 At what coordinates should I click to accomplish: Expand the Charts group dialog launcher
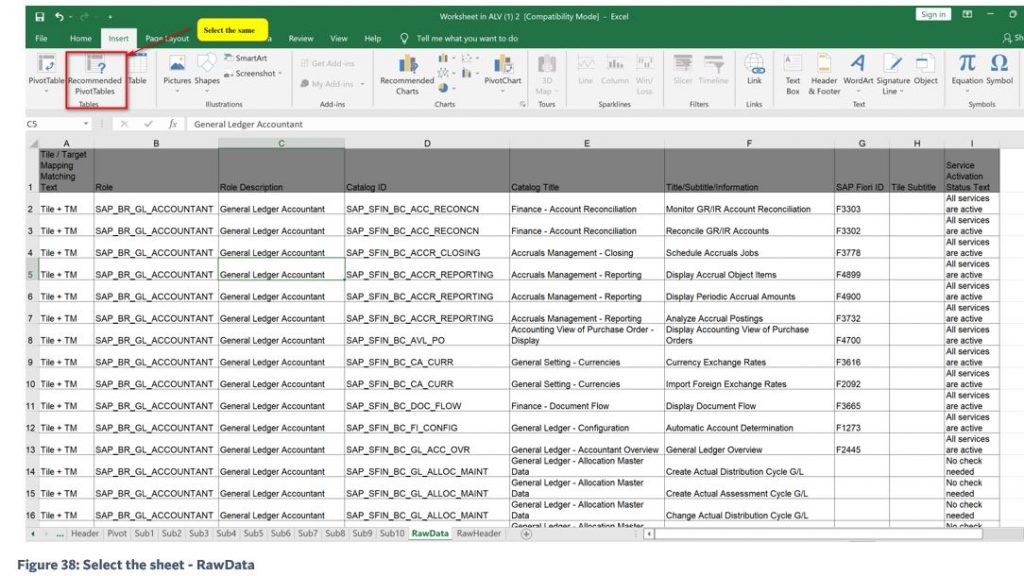tap(522, 104)
